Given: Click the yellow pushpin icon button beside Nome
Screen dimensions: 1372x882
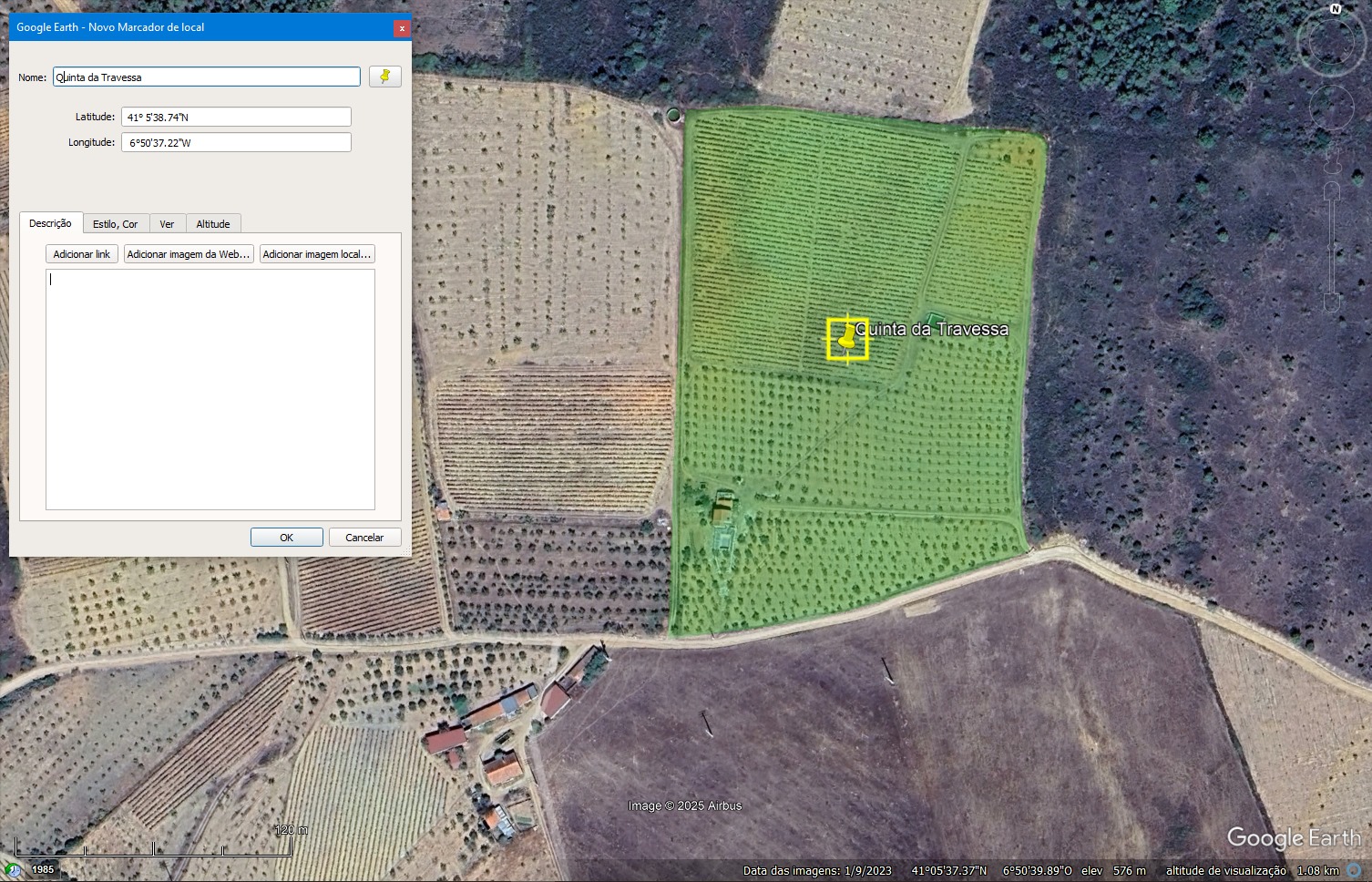Looking at the screenshot, I should click(x=385, y=77).
